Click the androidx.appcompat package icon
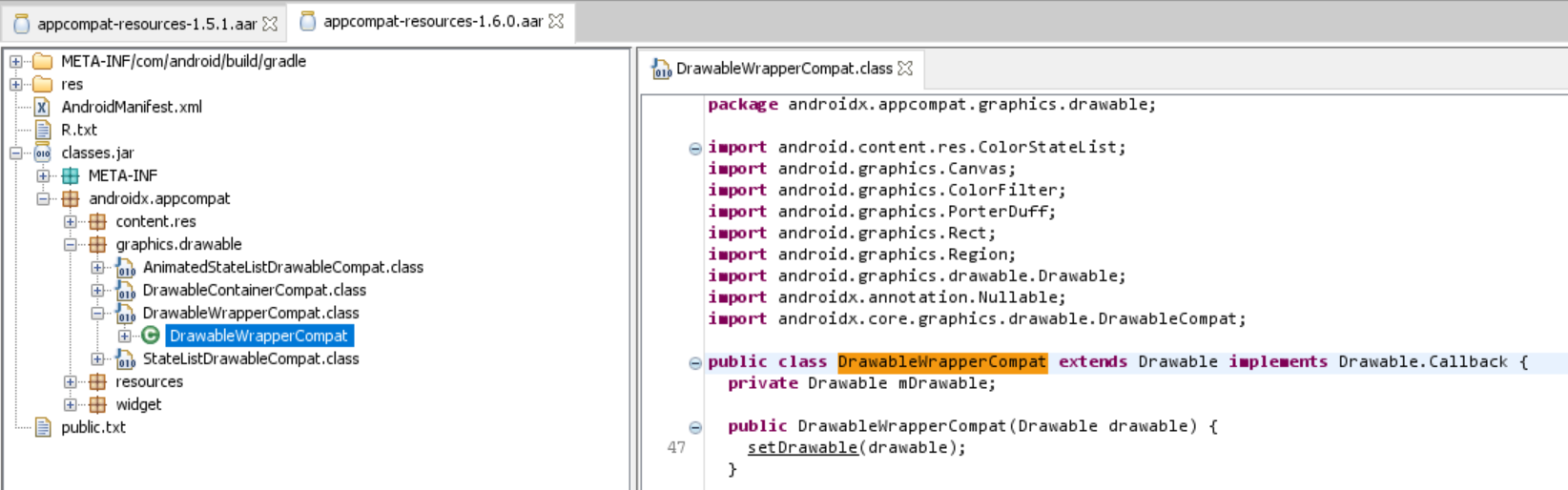The image size is (1568, 490). [x=71, y=198]
